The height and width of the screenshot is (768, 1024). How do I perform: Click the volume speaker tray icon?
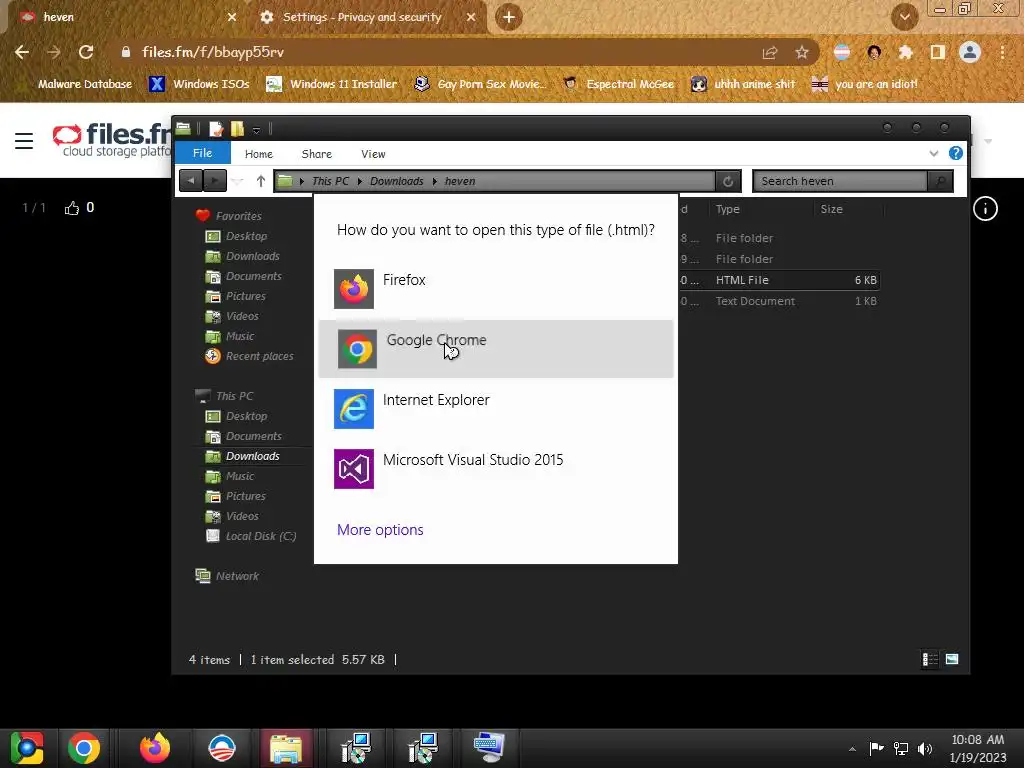click(x=925, y=748)
